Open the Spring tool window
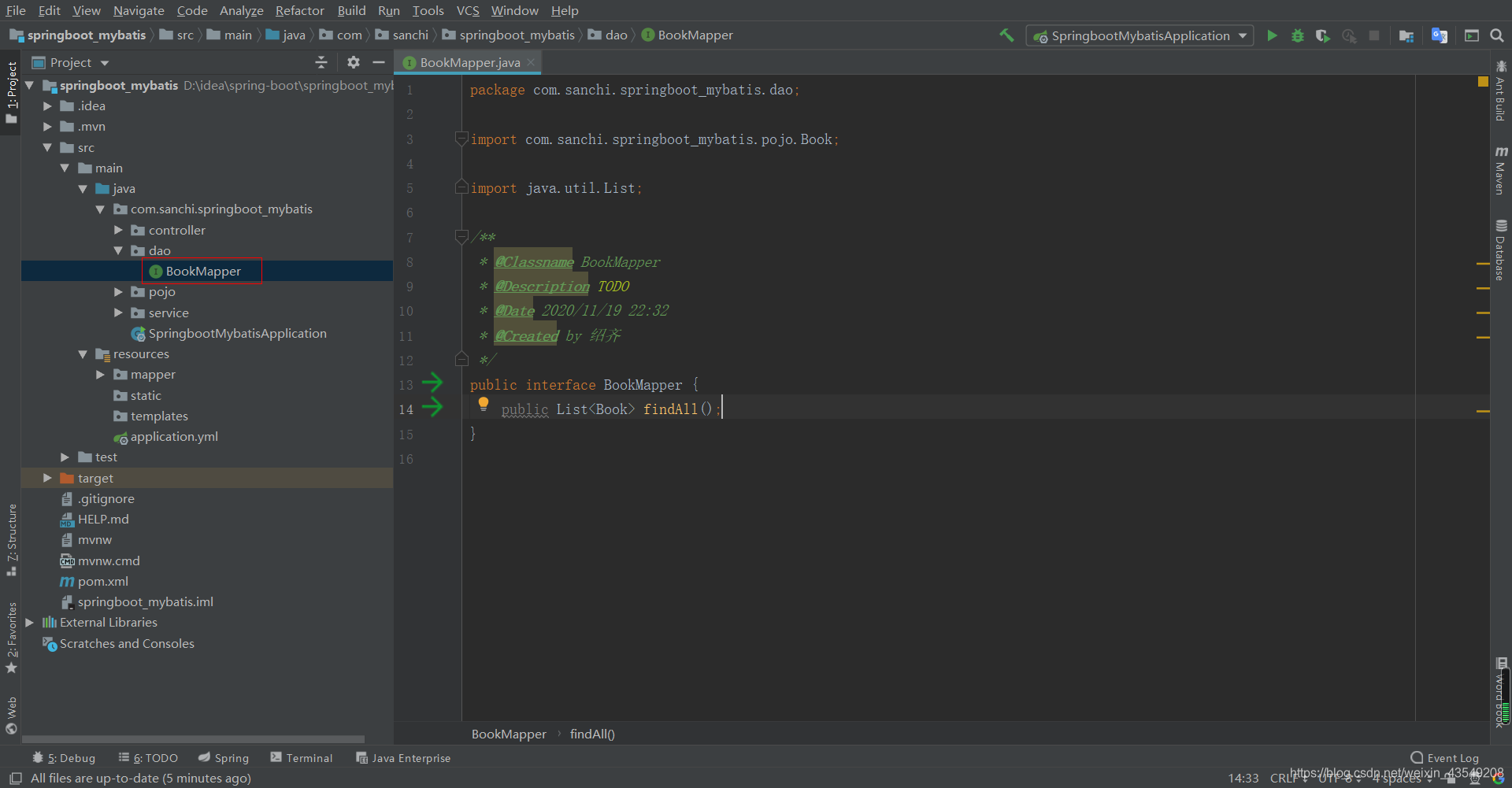The width and height of the screenshot is (1512, 788). [x=224, y=757]
